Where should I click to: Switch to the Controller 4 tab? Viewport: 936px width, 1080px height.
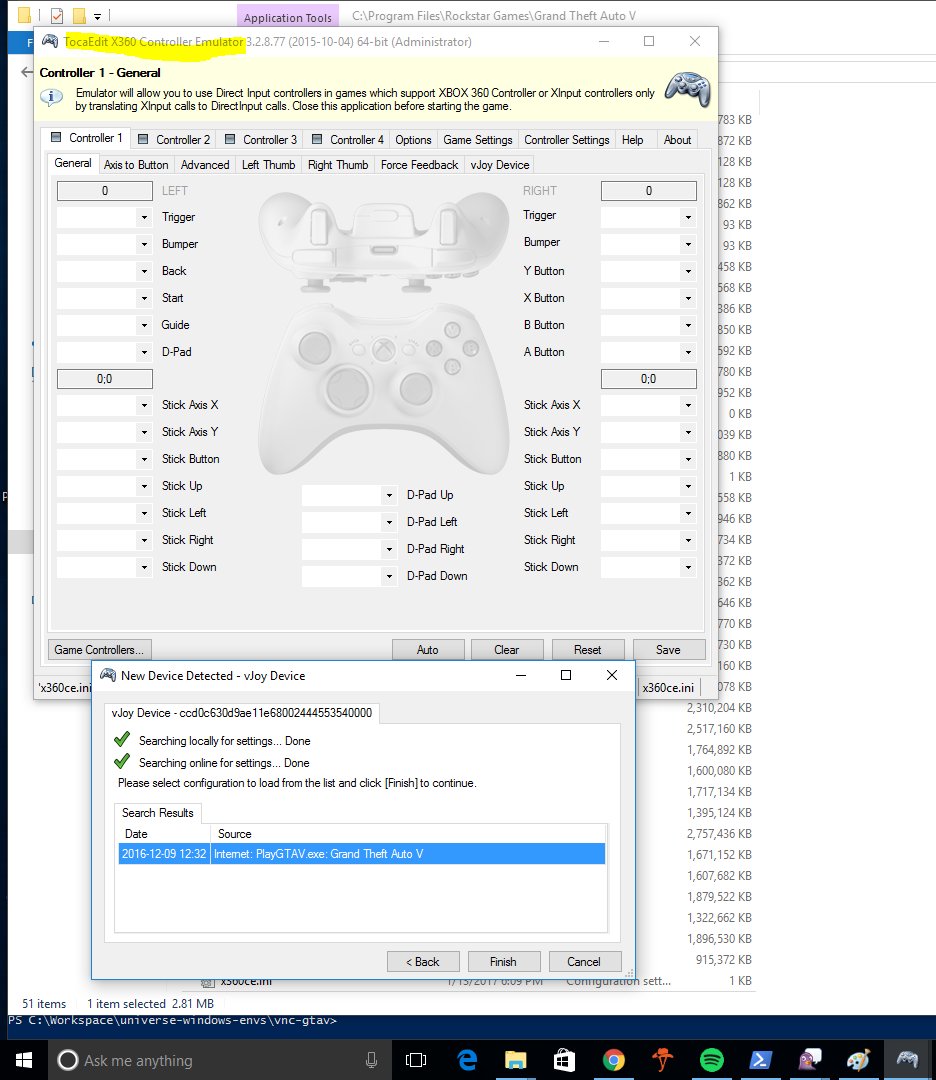pyautogui.click(x=349, y=140)
